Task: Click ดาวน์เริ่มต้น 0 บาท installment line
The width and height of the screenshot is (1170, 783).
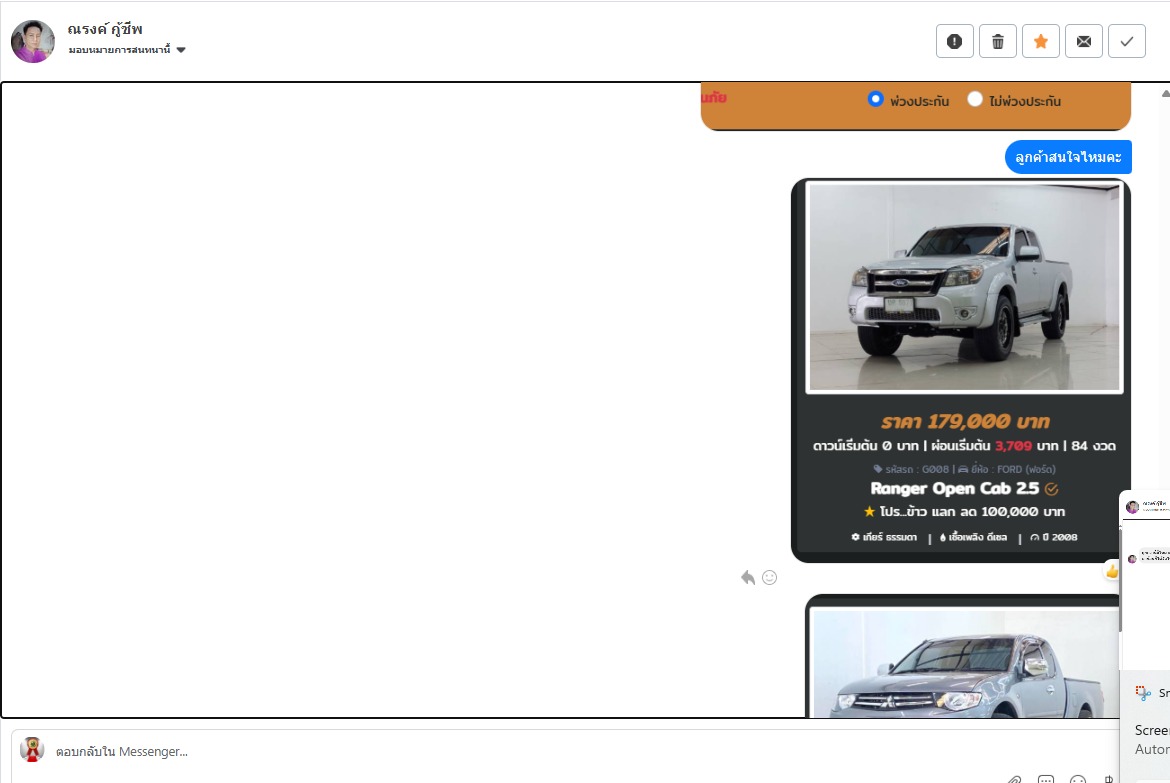Action: 964,446
